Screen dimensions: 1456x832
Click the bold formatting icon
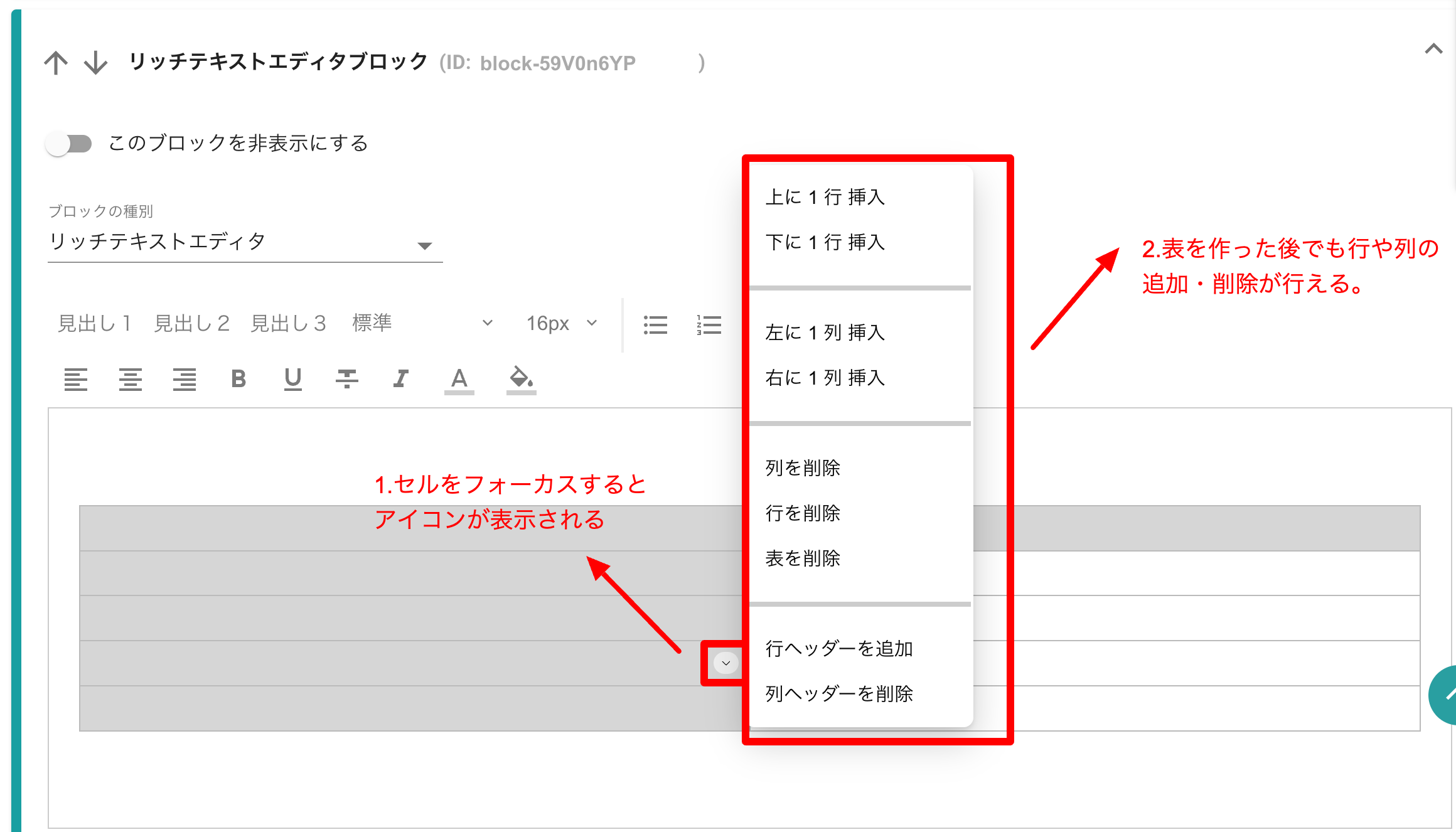(238, 379)
